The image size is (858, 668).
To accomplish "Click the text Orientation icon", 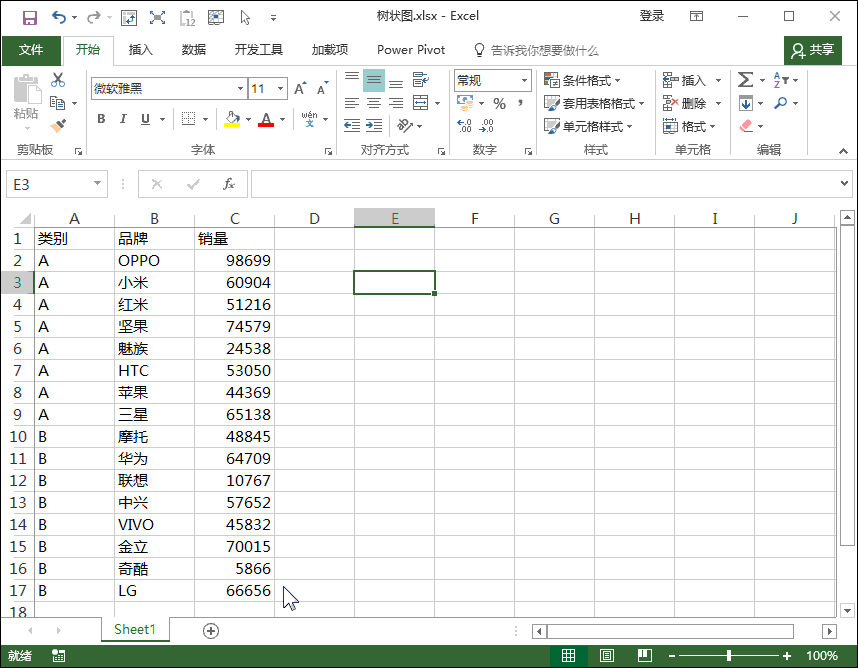I will 405,126.
